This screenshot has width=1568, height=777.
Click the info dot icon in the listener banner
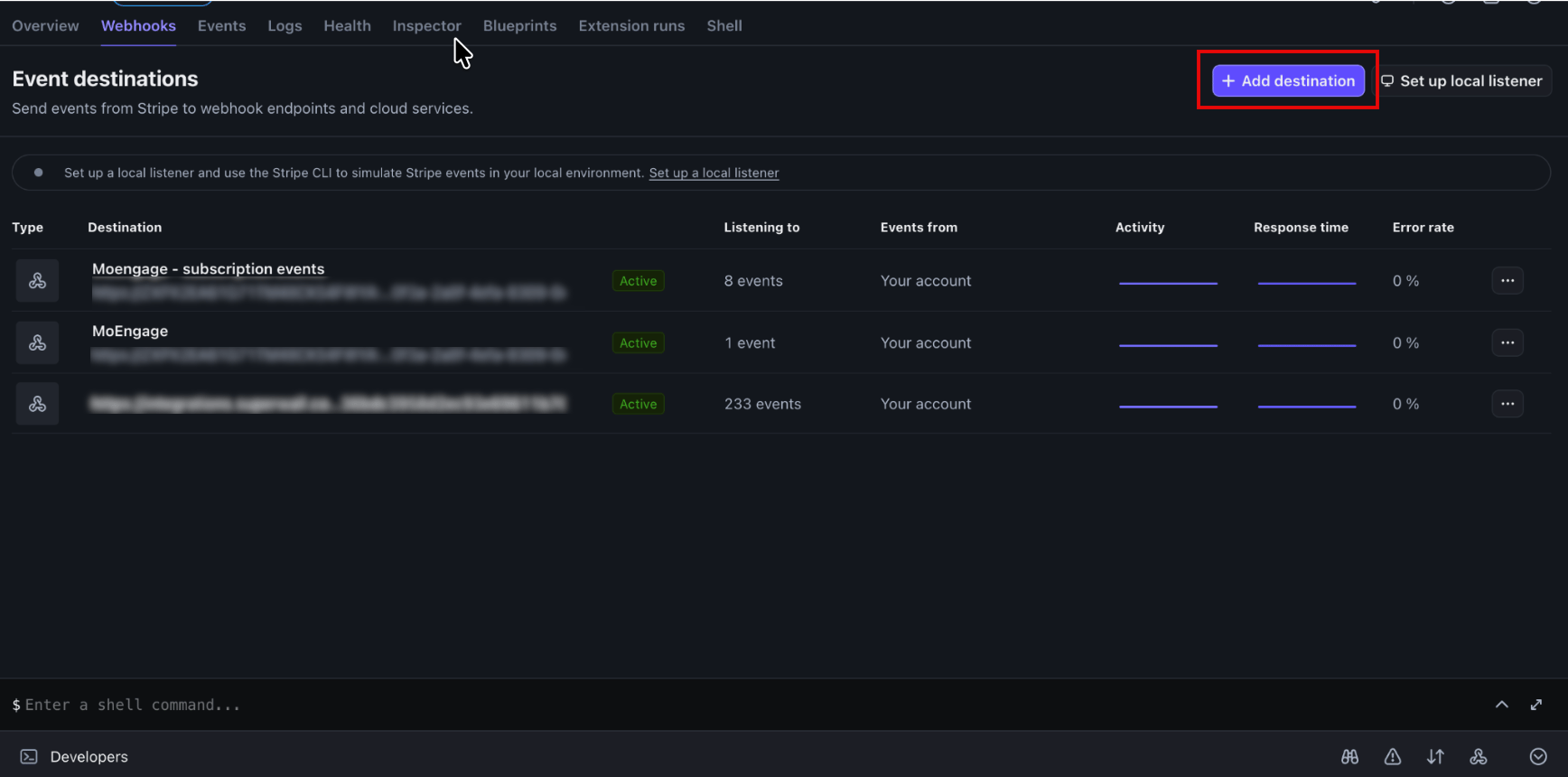38,173
